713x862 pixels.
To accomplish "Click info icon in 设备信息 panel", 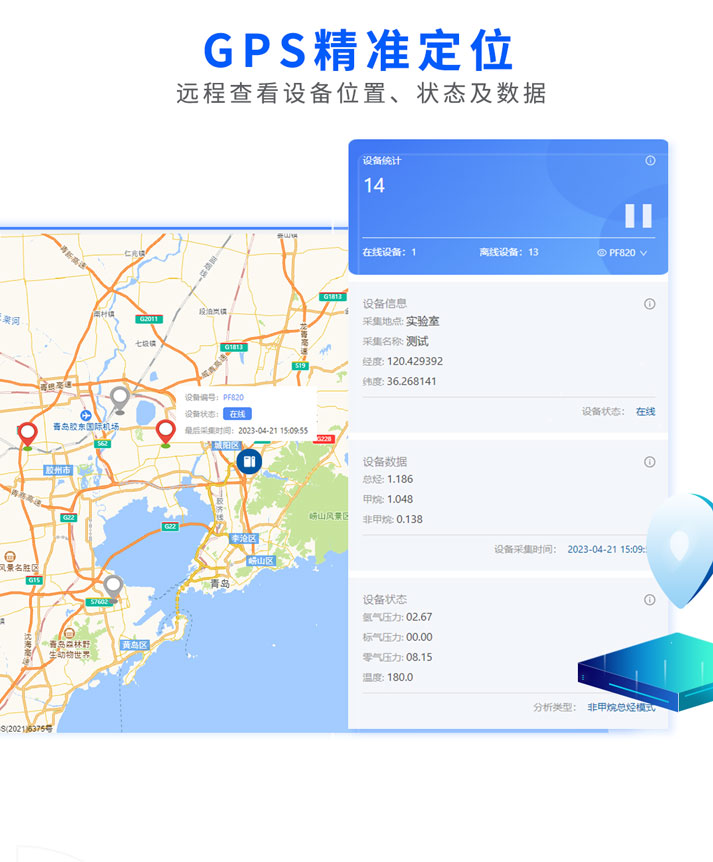I will 649,304.
